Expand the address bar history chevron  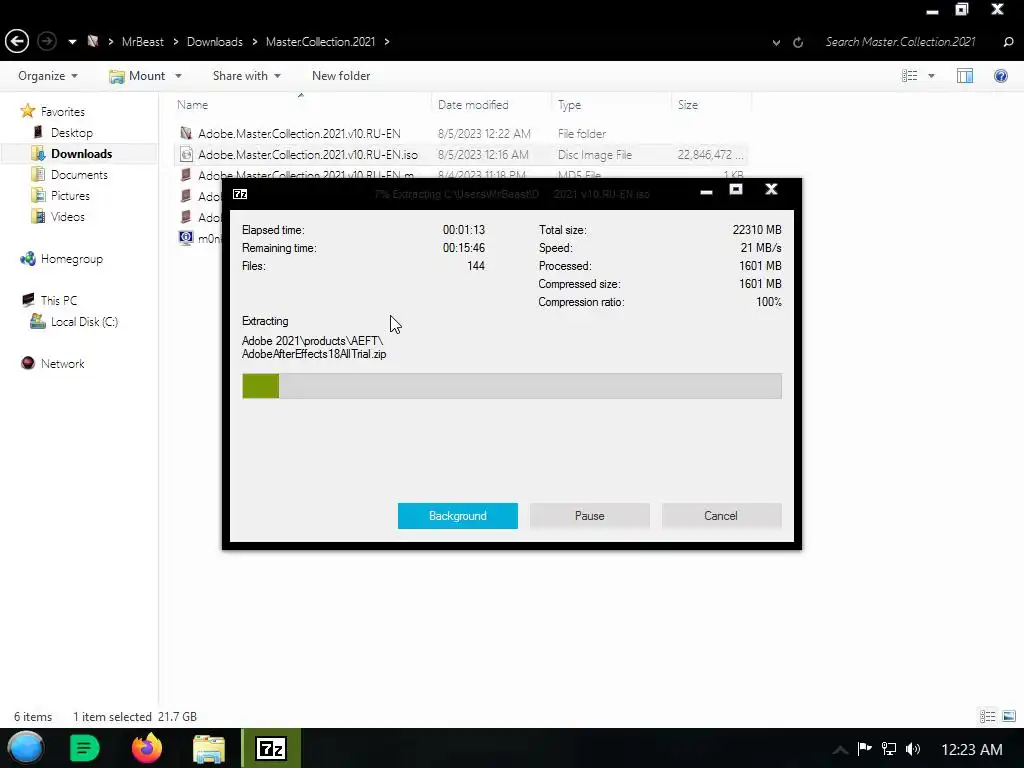776,43
